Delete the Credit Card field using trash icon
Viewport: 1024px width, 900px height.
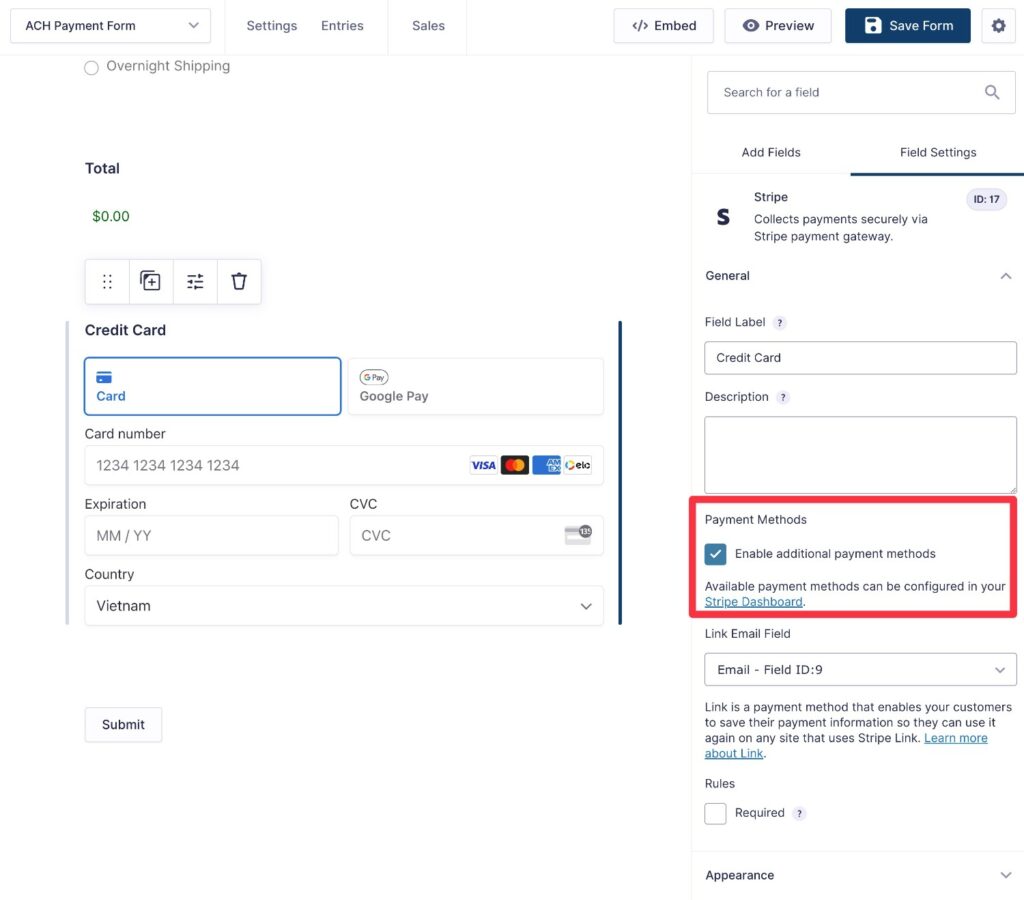[239, 281]
